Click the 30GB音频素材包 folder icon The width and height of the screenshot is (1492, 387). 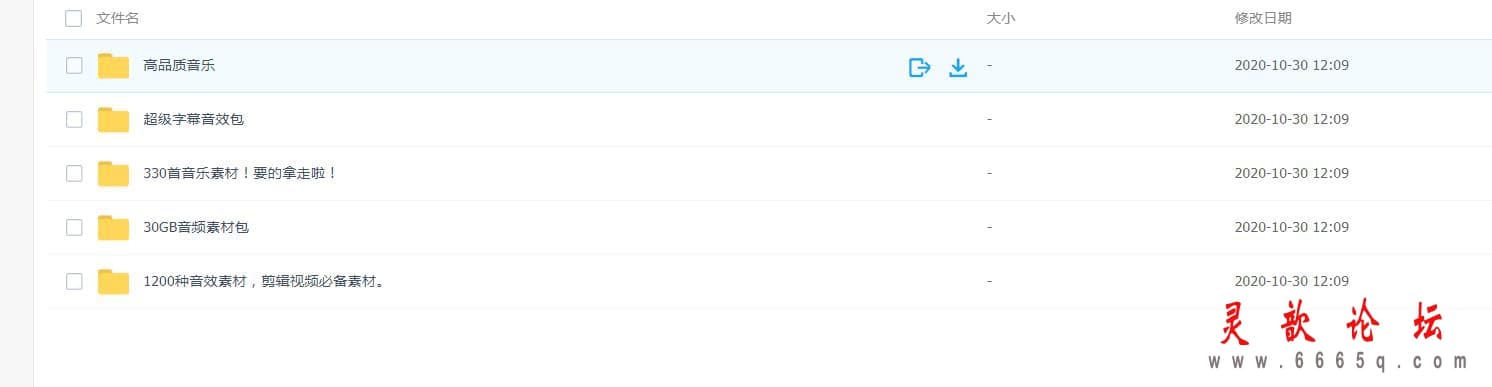(x=113, y=228)
